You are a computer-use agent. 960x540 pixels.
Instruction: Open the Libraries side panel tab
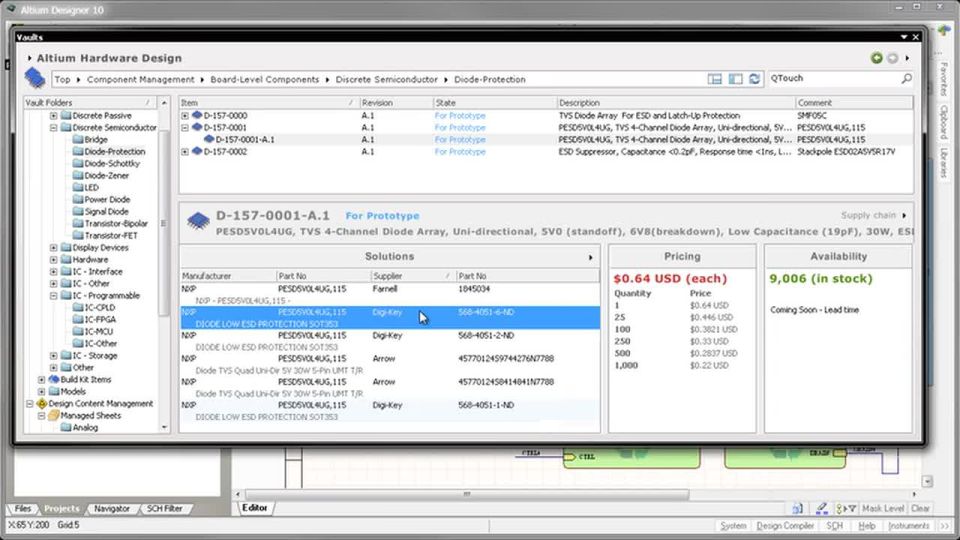coord(943,163)
